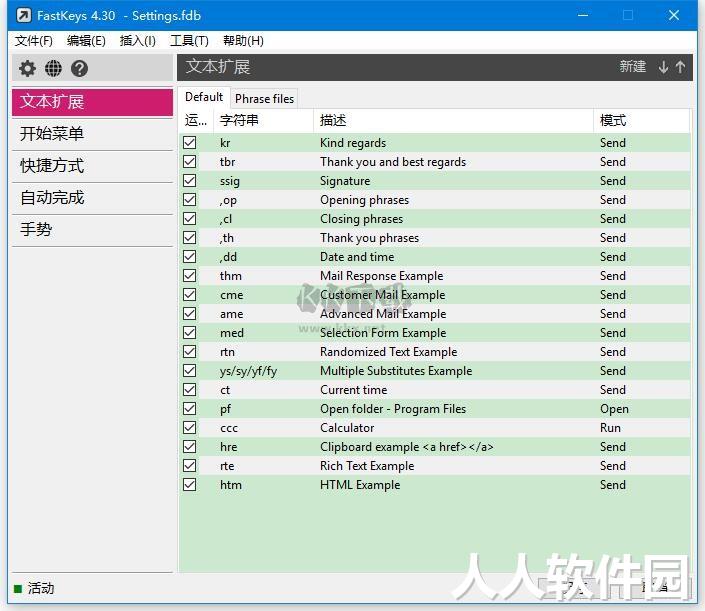
Task: Click the FastKeys title bar icon
Action: coord(24,16)
